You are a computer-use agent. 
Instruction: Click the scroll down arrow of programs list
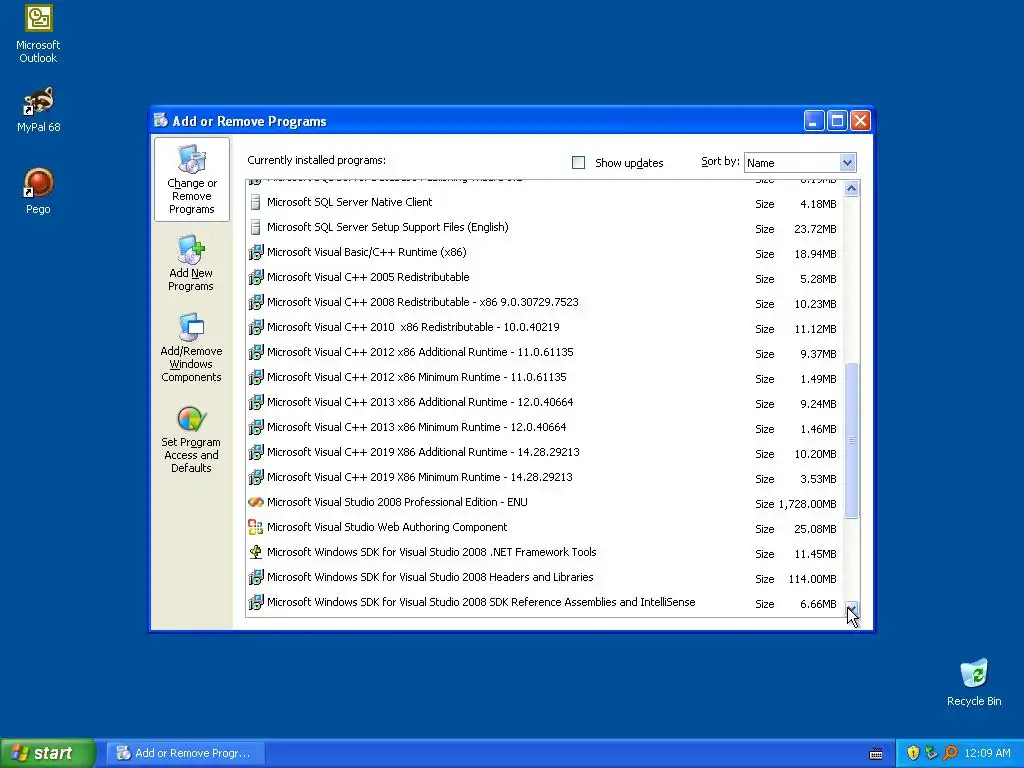[851, 609]
